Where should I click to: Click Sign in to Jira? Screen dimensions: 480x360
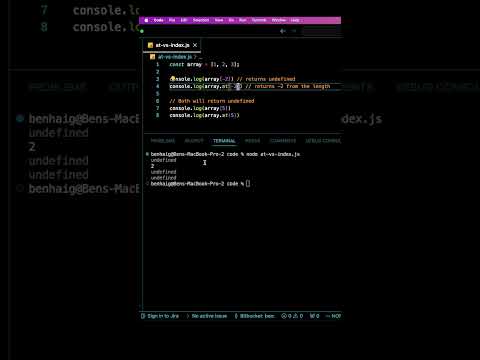click(x=160, y=316)
